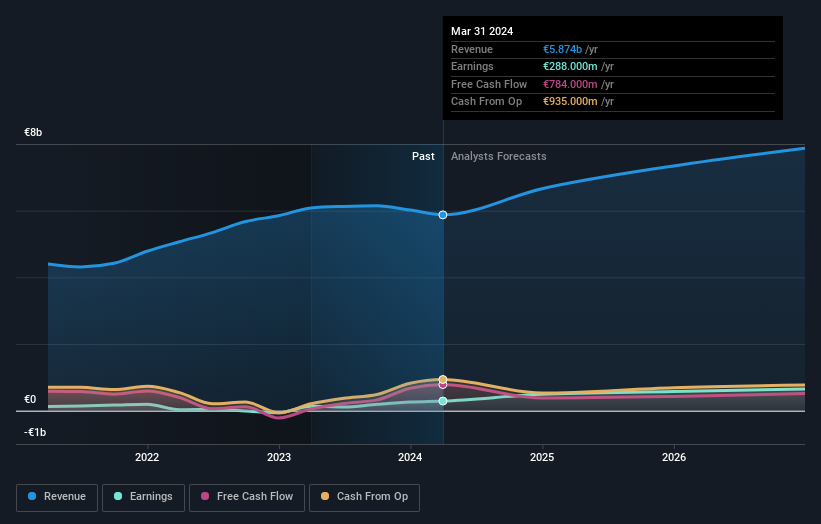Click the Free Cash Flow label in tooltip
Image resolution: width=821 pixels, height=524 pixels.
[x=489, y=84]
